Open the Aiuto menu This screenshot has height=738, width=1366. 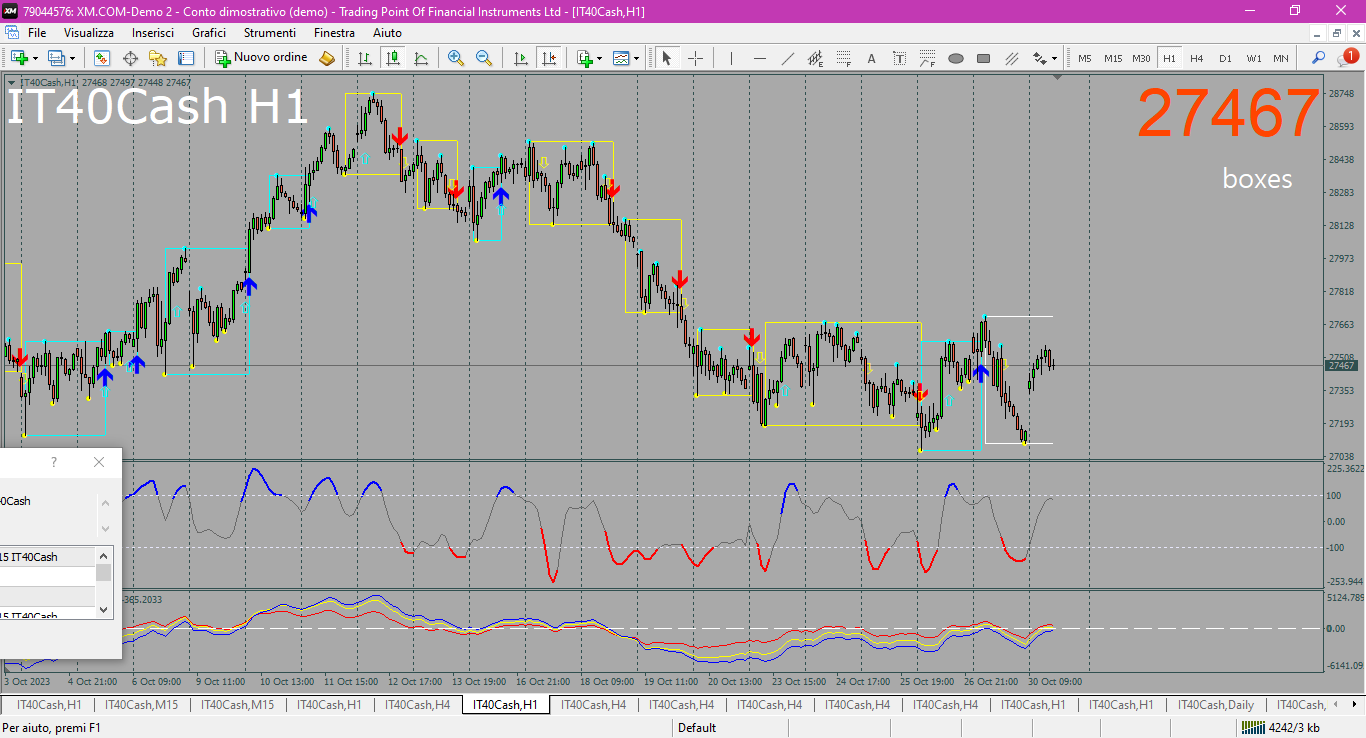[387, 33]
